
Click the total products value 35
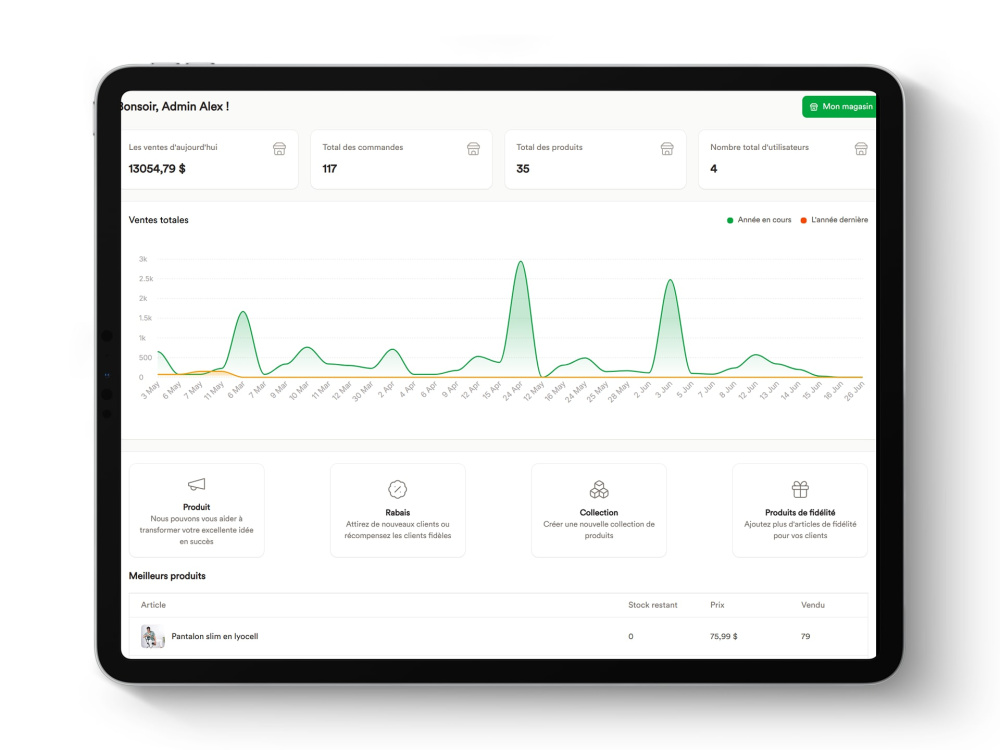(523, 169)
